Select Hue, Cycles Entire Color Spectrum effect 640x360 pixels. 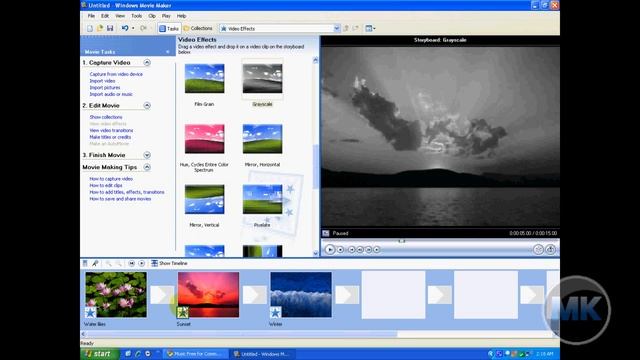point(204,139)
